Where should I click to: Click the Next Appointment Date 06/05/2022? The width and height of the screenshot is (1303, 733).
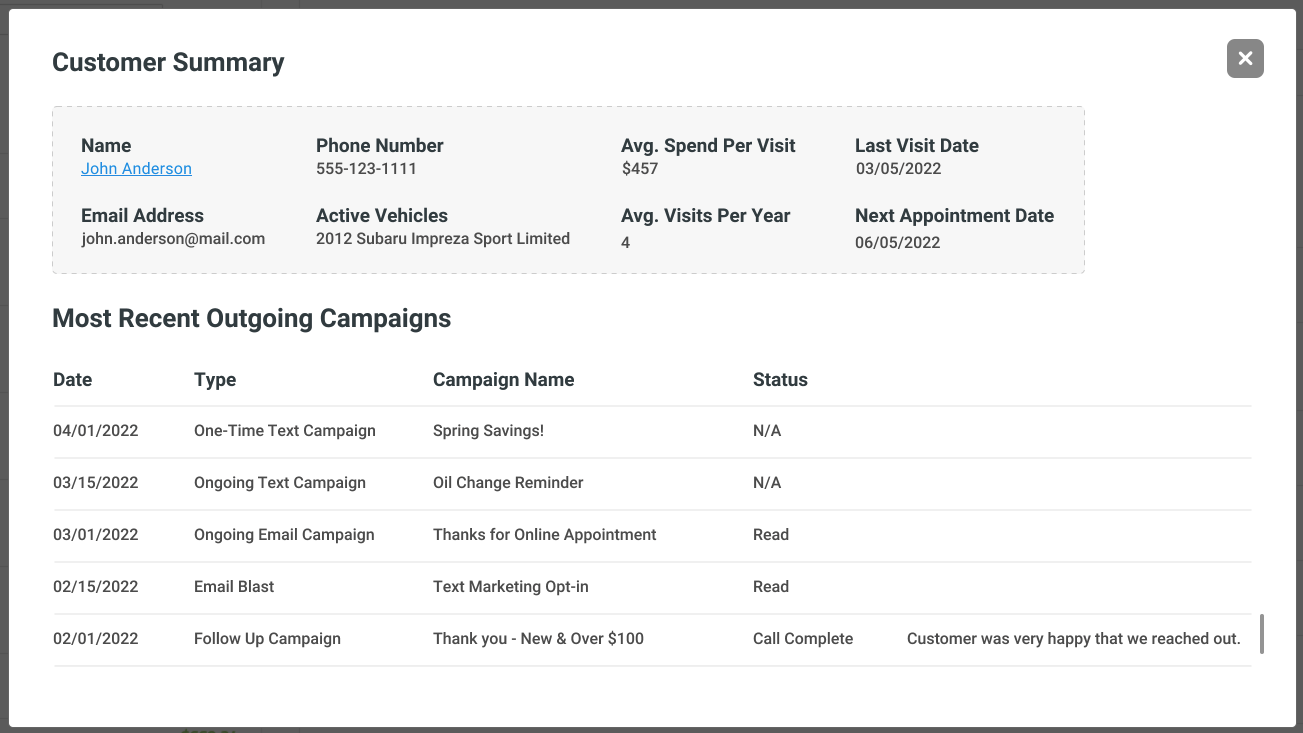[x=897, y=242]
